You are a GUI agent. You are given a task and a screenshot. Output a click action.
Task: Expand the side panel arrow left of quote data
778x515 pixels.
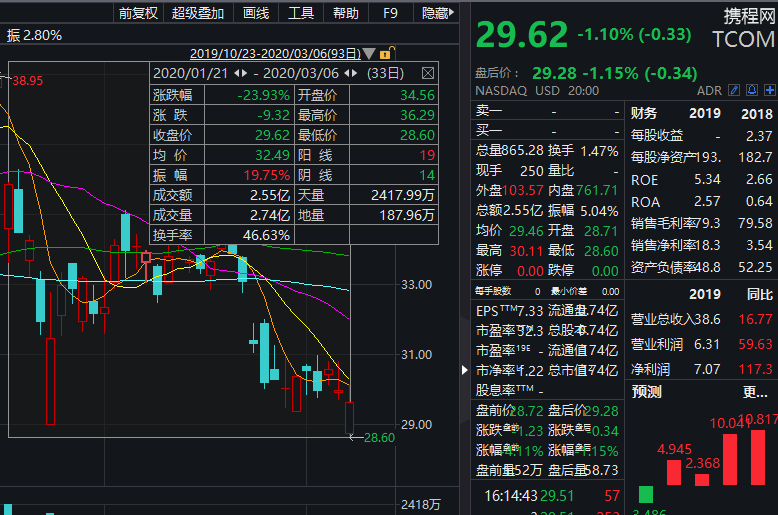[x=463, y=370]
